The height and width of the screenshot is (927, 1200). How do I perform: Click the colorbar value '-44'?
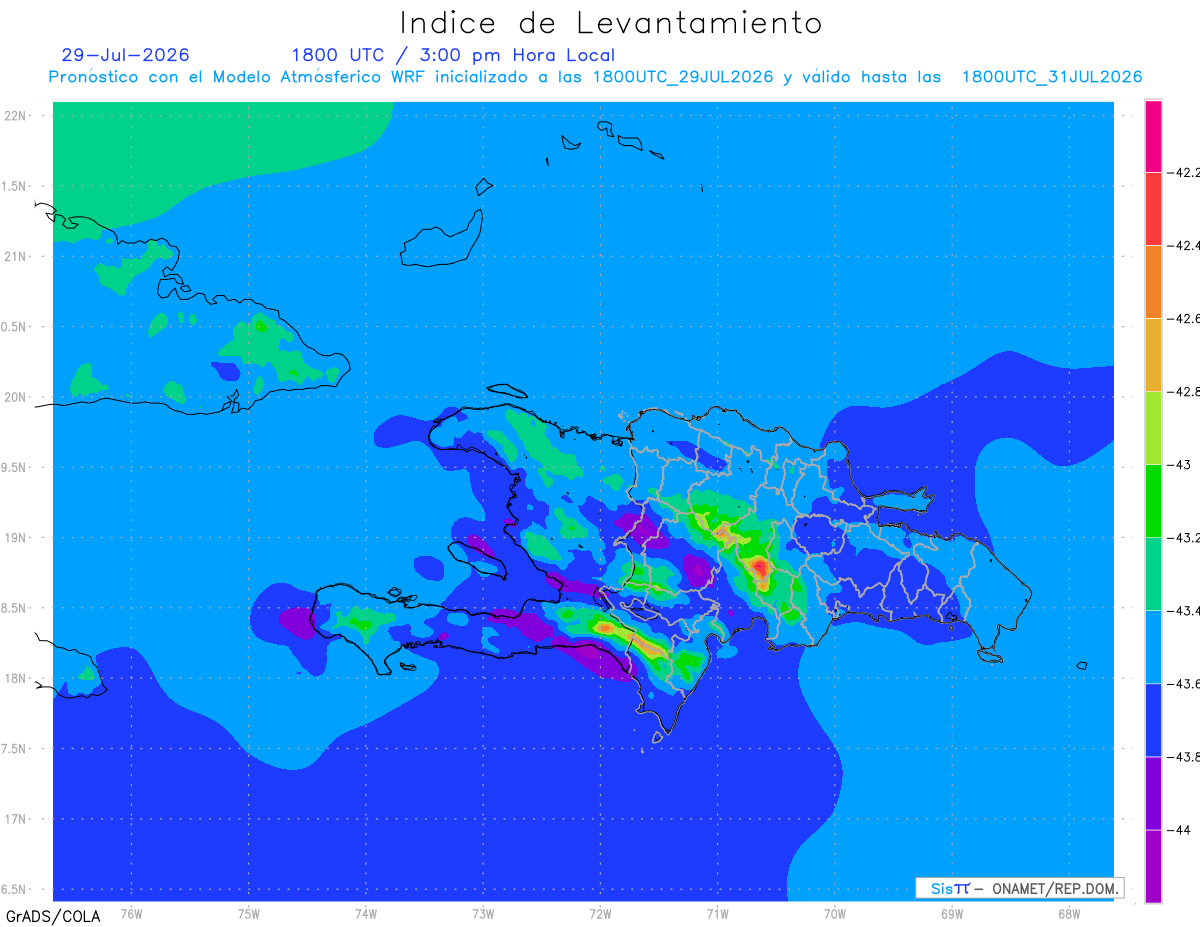tap(1181, 830)
